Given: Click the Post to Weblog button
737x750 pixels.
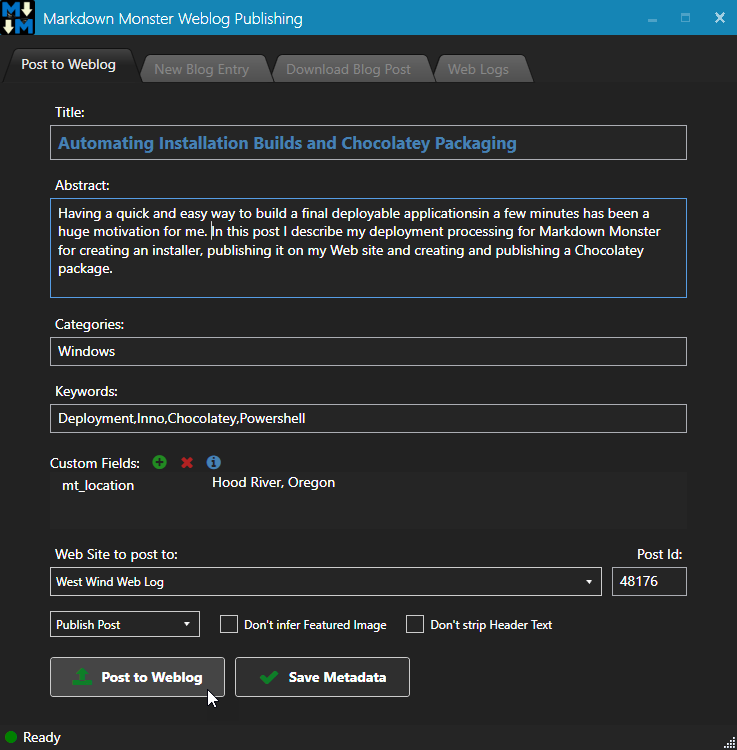Looking at the screenshot, I should (x=137, y=677).
